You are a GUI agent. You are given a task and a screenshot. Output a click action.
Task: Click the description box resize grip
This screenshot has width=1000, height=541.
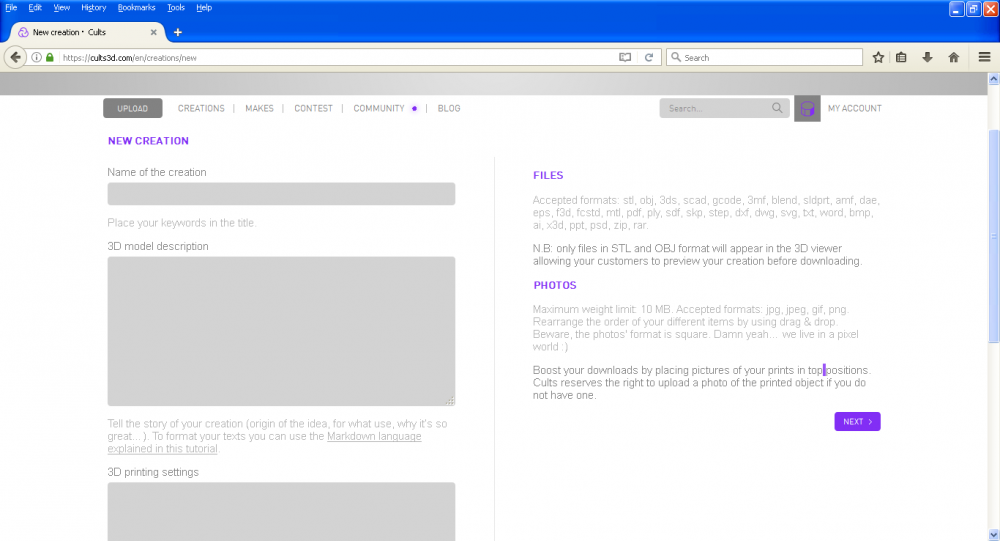pyautogui.click(x=450, y=401)
